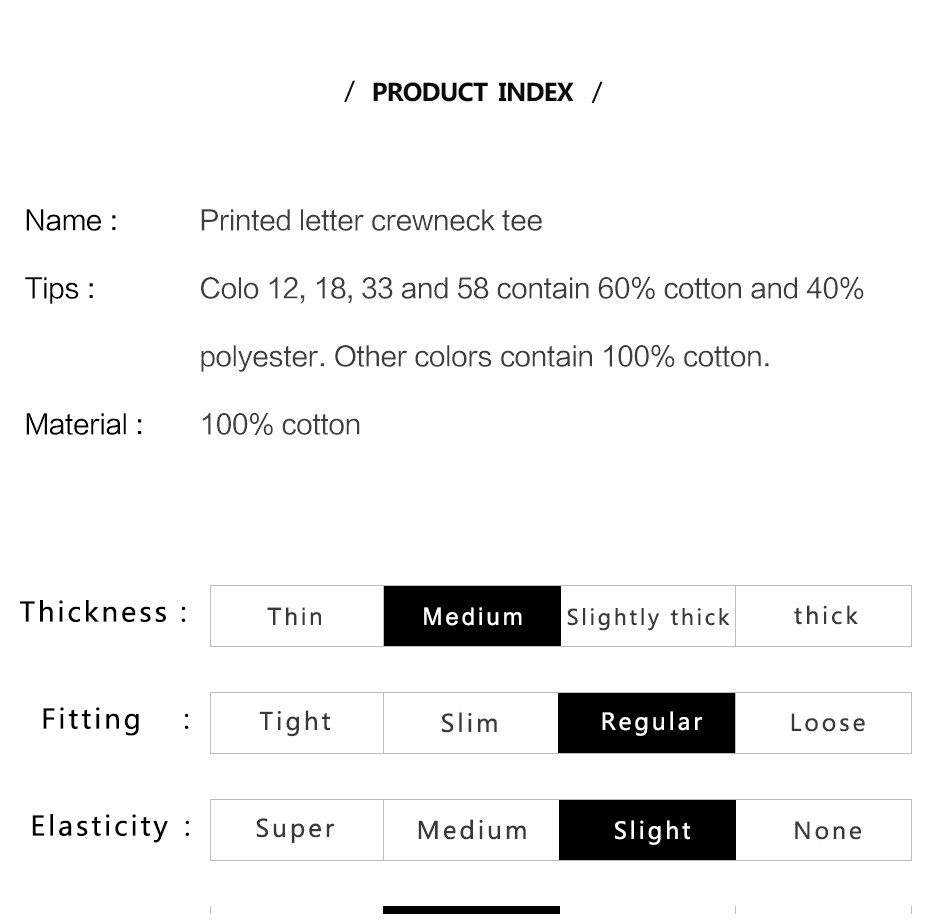The width and height of the screenshot is (930, 924).
Task: Click the black bar below the Elasticity row
Action: click(x=472, y=910)
